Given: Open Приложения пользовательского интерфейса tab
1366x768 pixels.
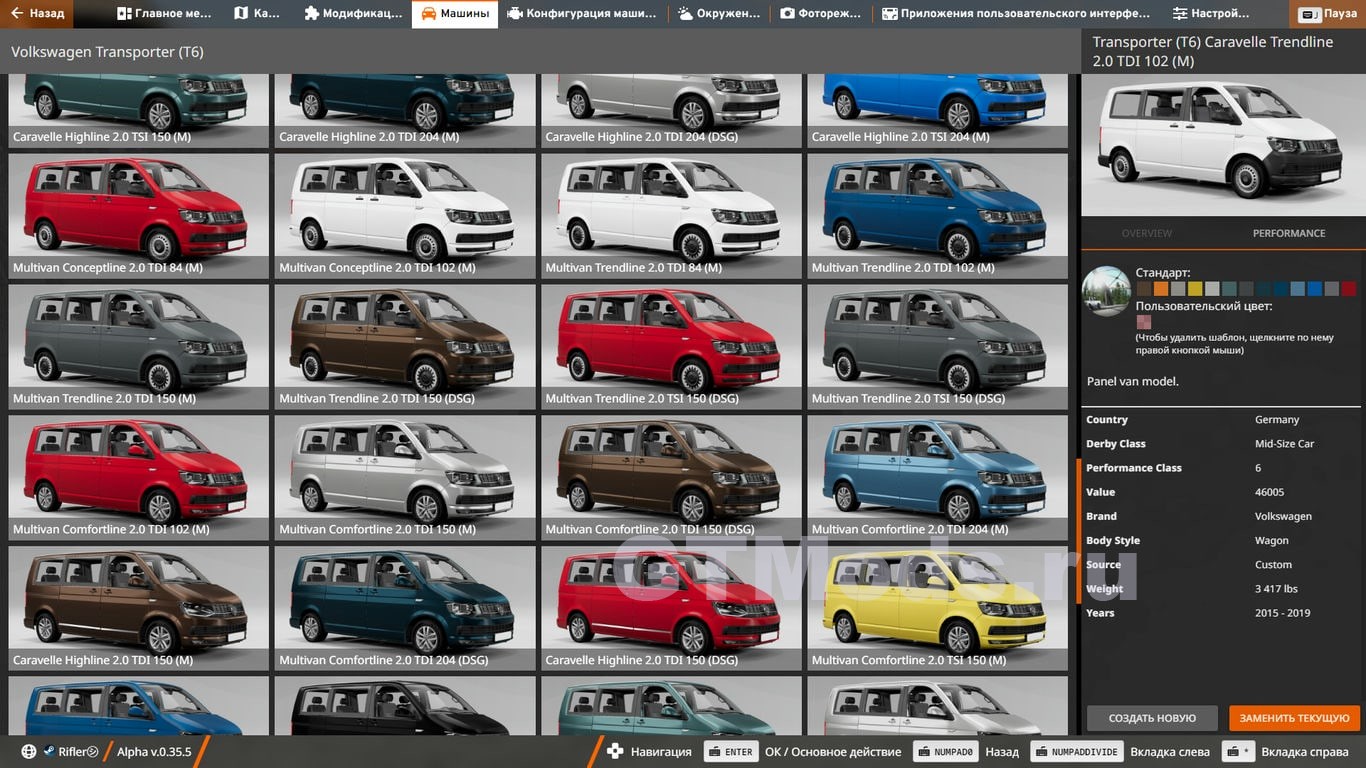Looking at the screenshot, I should pyautogui.click(x=1015, y=14).
